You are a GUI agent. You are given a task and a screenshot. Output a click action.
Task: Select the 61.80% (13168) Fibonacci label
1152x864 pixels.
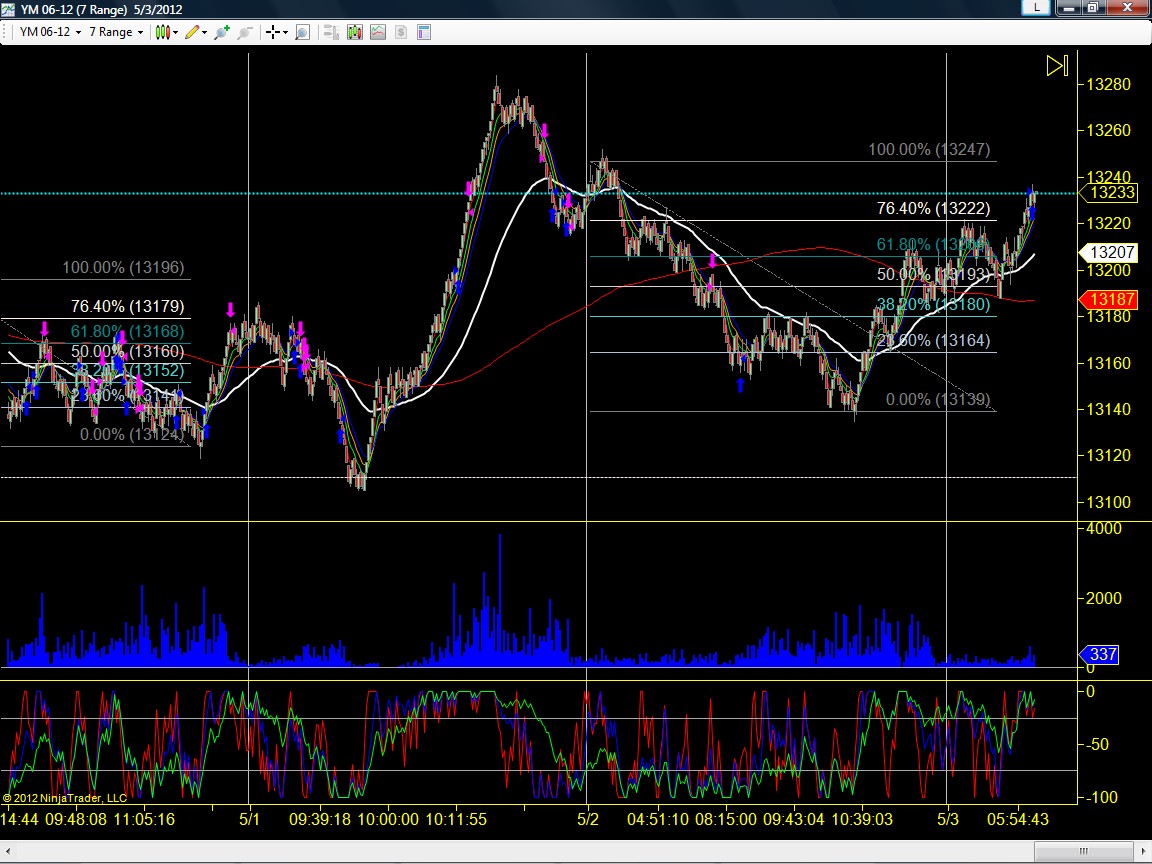tap(128, 331)
